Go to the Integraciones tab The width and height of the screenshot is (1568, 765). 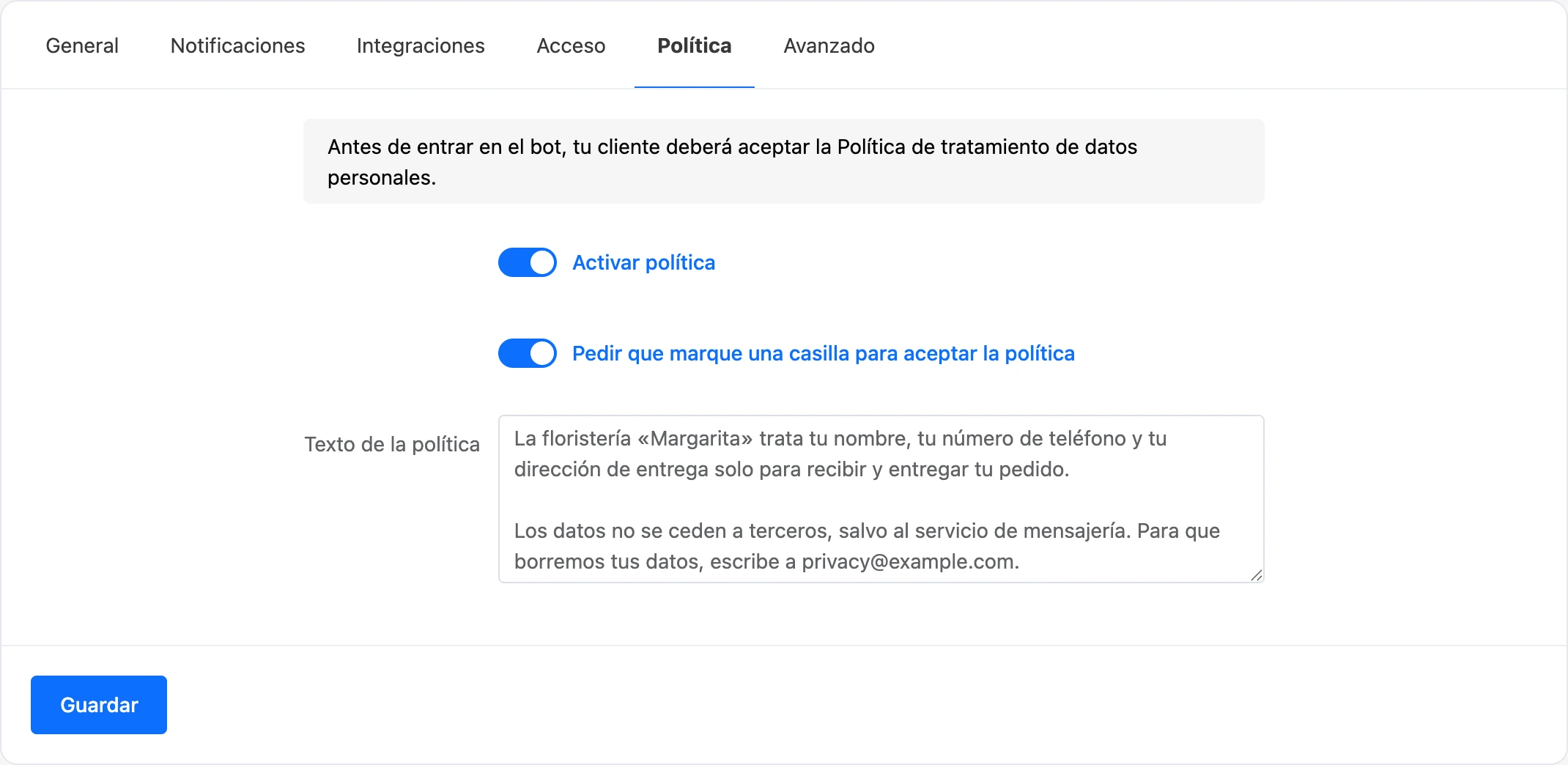pos(421,45)
